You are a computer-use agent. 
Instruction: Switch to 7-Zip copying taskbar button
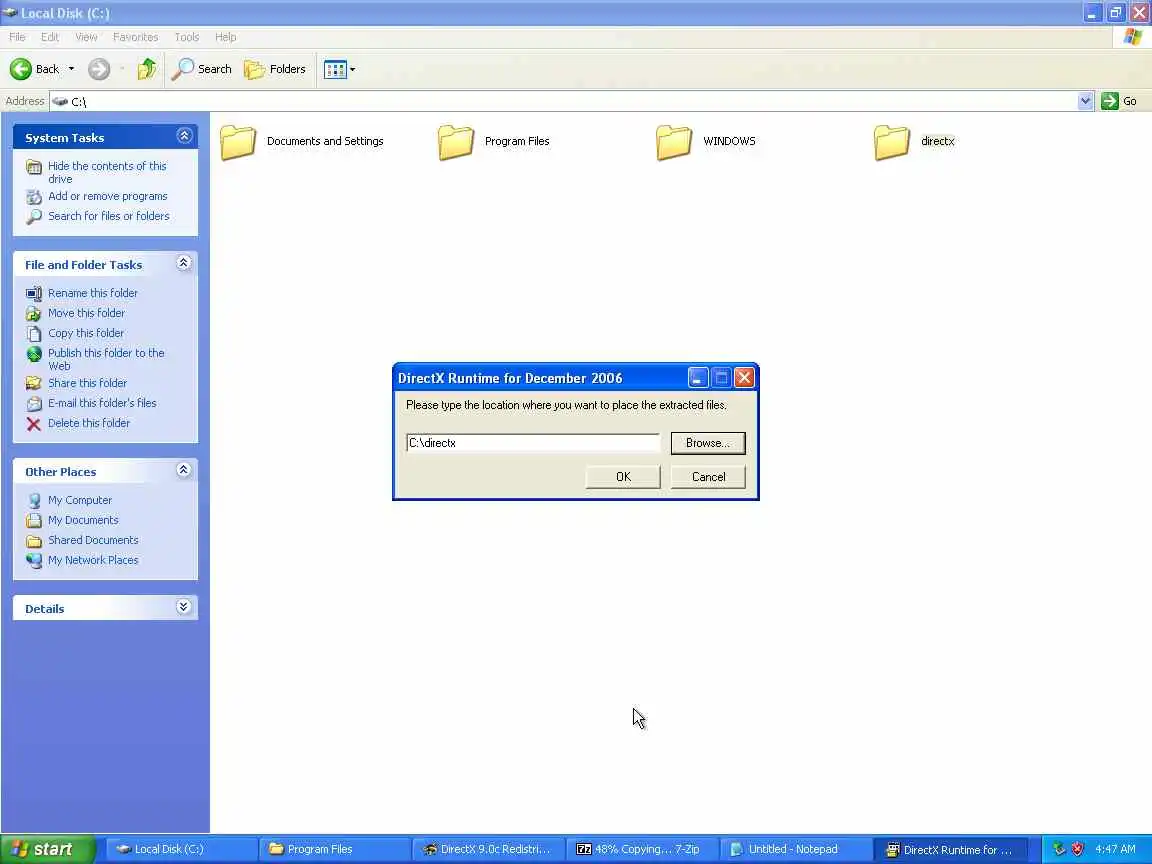tap(641, 849)
